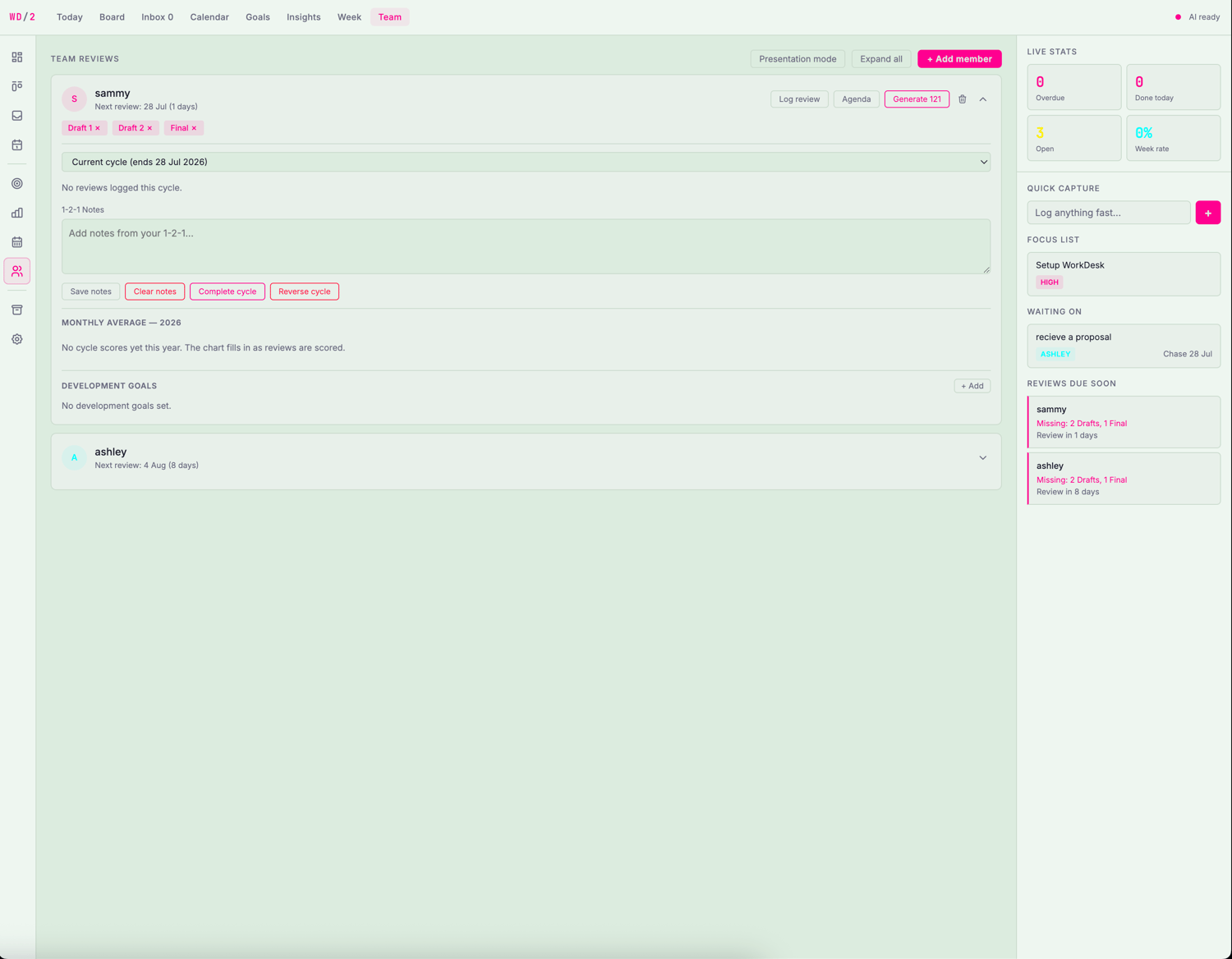The width and height of the screenshot is (1232, 959).
Task: Click the Chase 28 Jul date
Action: 1188,354
